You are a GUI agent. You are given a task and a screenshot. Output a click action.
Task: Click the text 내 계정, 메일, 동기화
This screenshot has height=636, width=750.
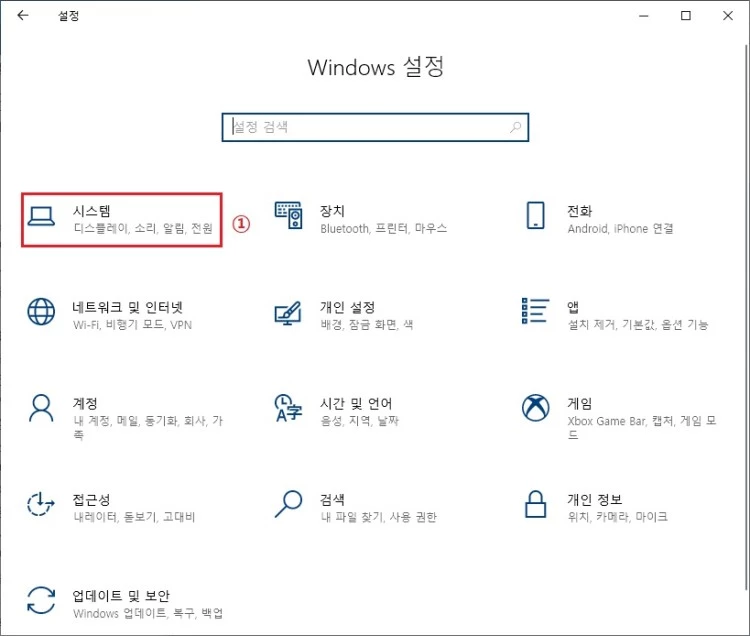[127, 421]
